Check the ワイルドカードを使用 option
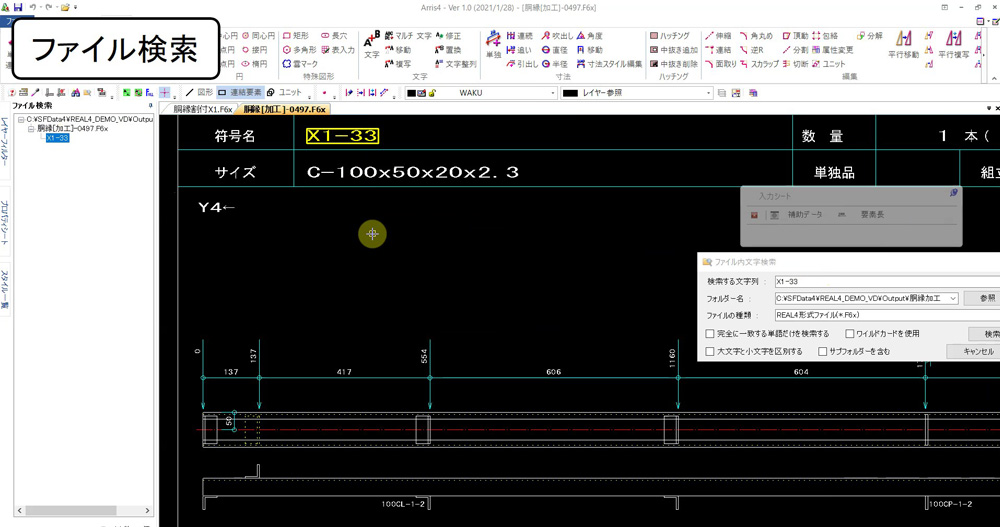Screen dimensions: 1000x527 tap(850, 334)
